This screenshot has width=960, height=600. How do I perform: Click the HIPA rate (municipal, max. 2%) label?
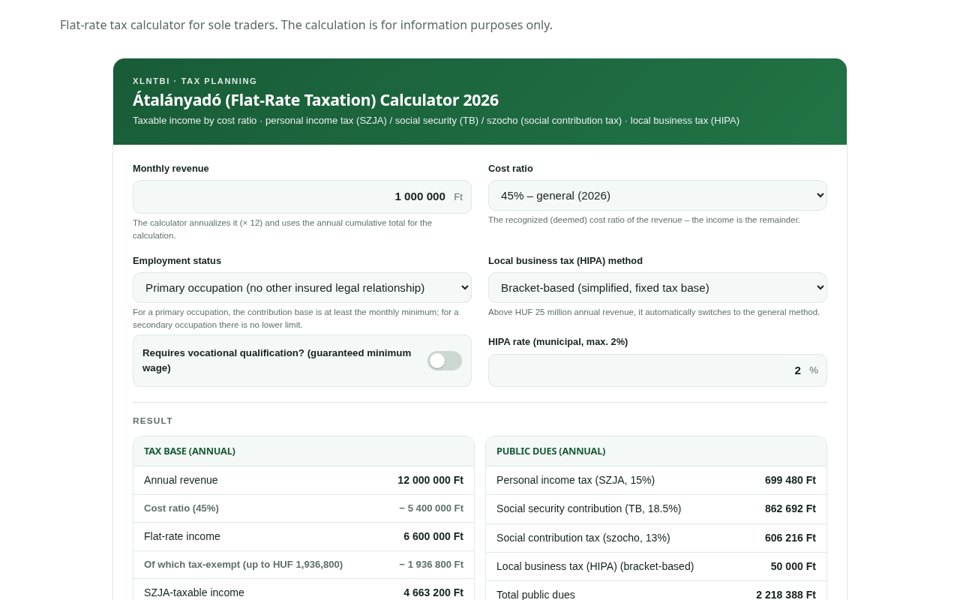(x=558, y=342)
